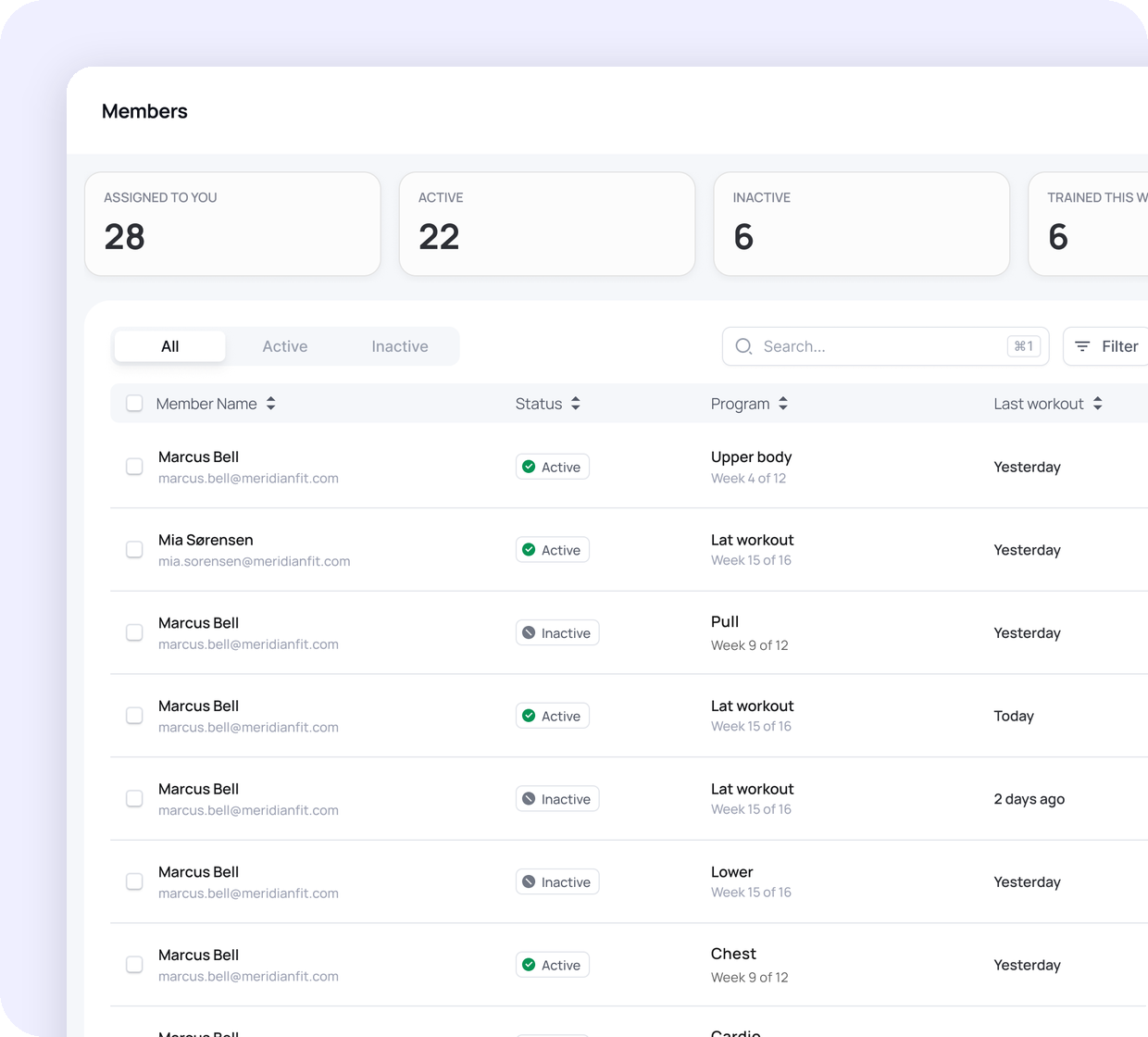Click the Week 4 of 12 text

[748, 479]
